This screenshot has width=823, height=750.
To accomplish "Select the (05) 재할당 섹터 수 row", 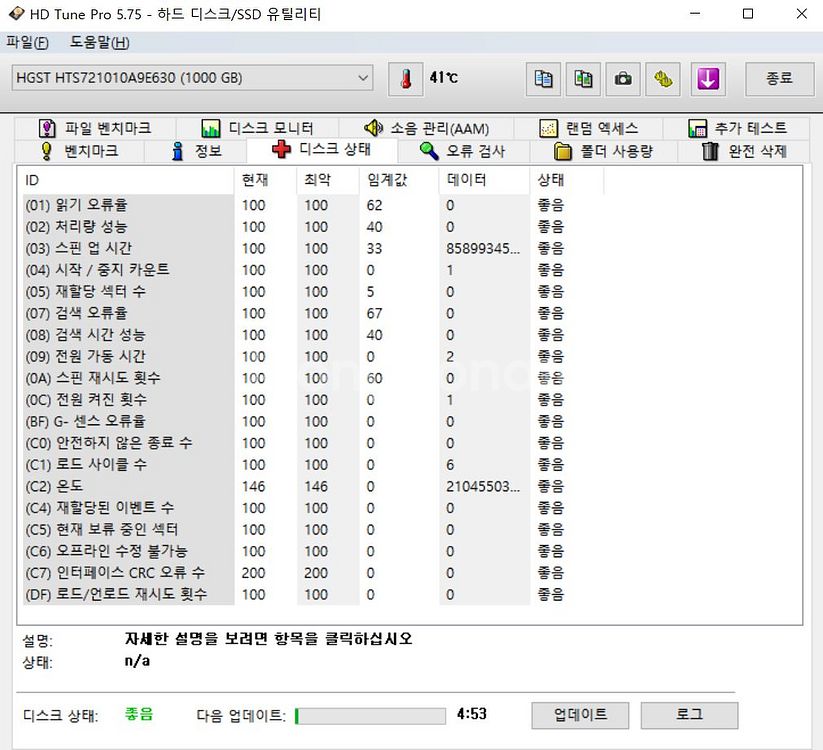I will pyautogui.click(x=313, y=292).
